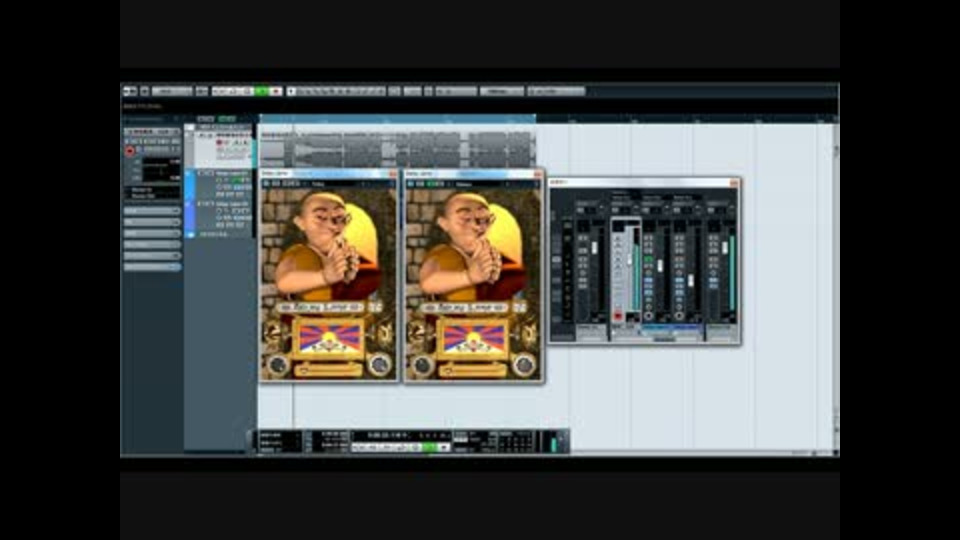Image resolution: width=960 pixels, height=540 pixels.
Task: Toggle the fourth mixer channel's round monitor button
Action: tap(679, 316)
